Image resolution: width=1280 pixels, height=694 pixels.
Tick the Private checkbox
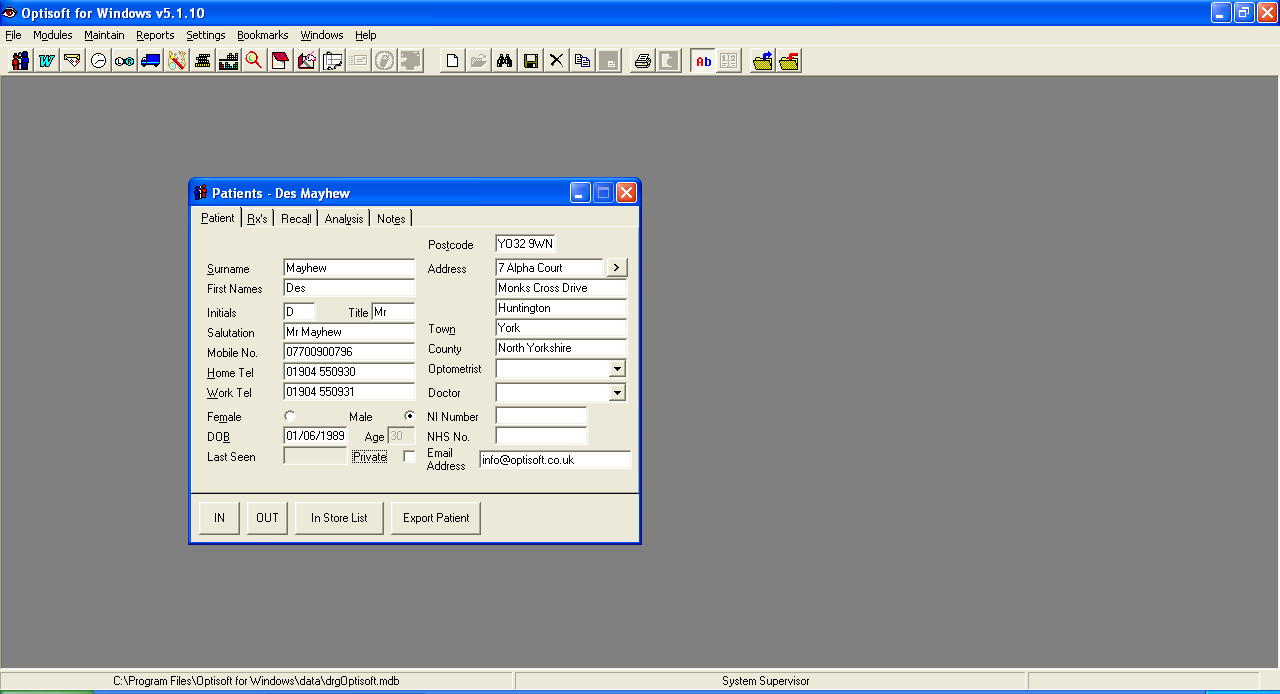pos(409,457)
